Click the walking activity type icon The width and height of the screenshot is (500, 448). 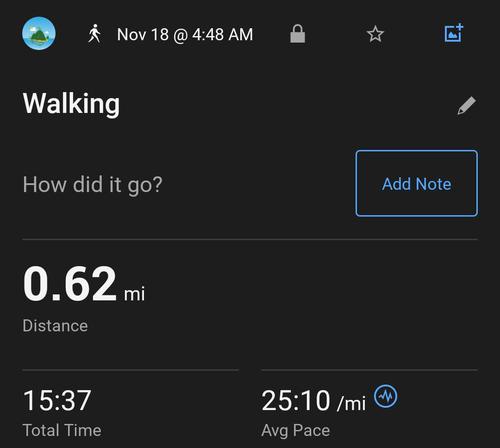tap(95, 34)
